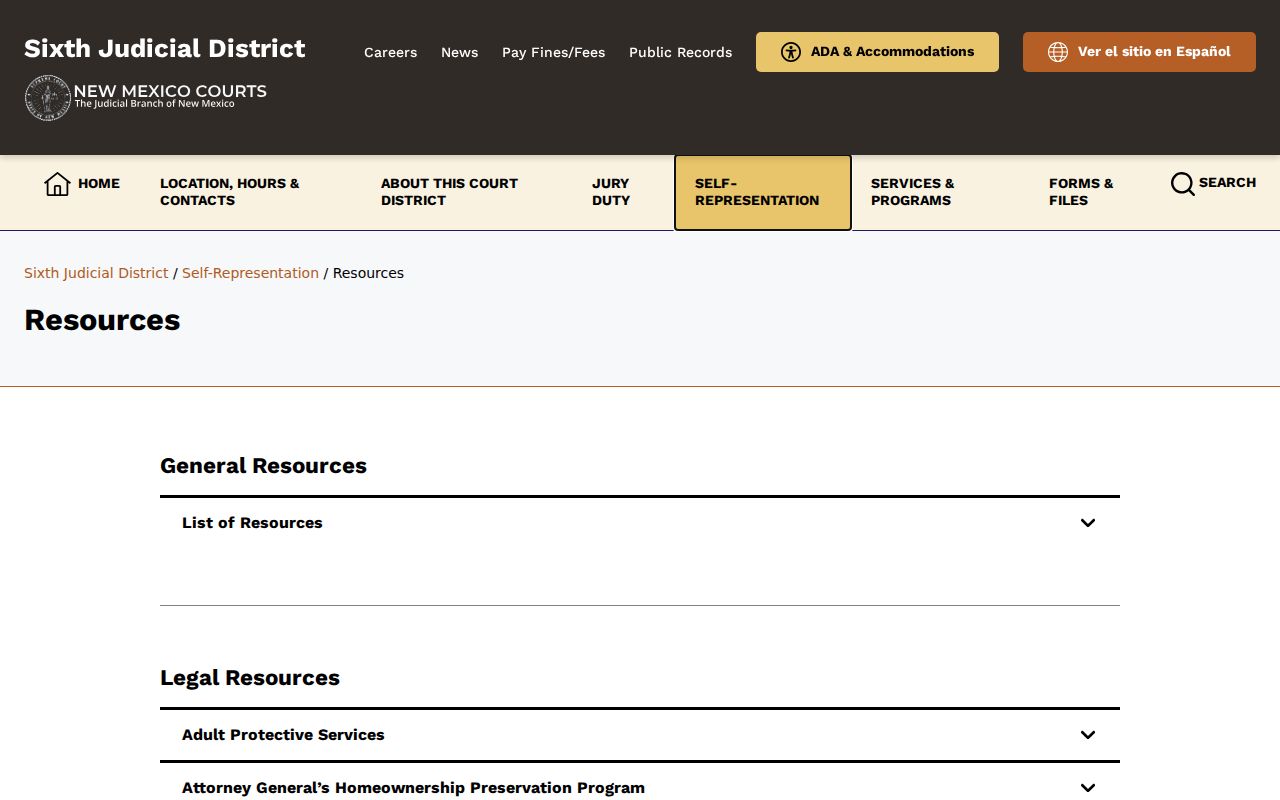
Task: Click Attorney General's Homeownership Preservation Program title
Action: tap(413, 788)
